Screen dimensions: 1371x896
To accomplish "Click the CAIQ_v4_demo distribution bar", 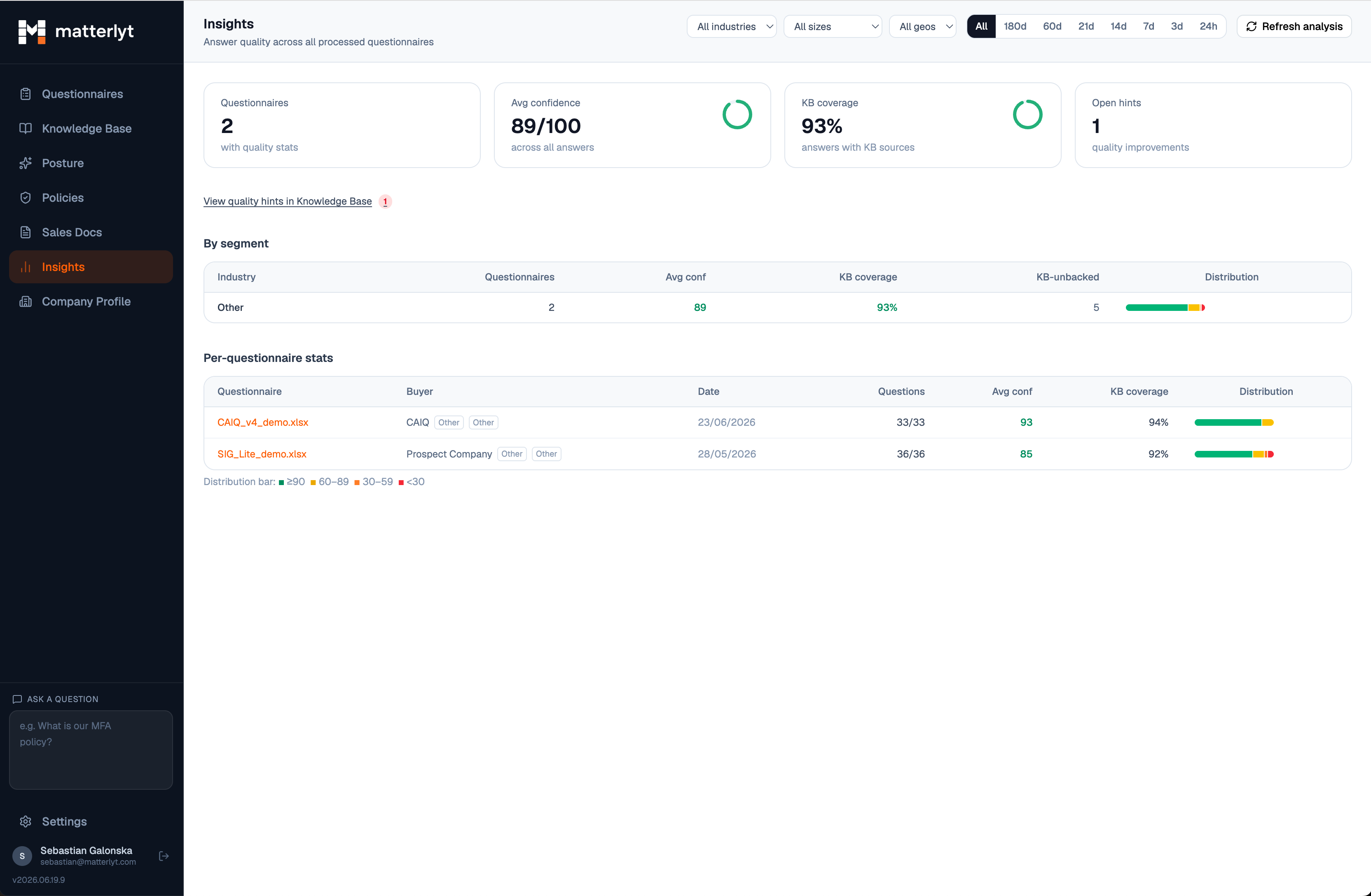I will pos(1233,422).
